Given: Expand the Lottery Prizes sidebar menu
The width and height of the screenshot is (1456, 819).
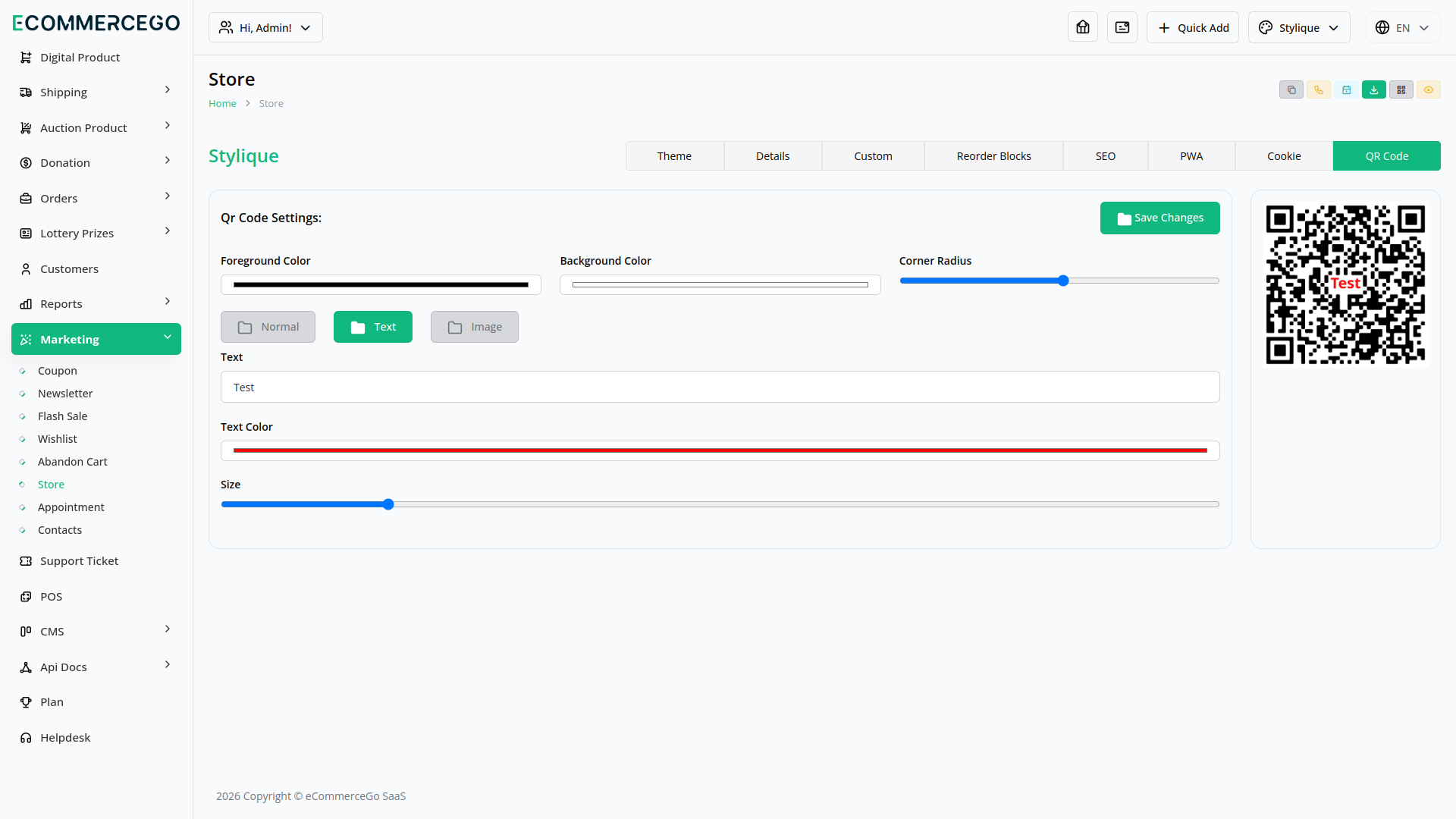Looking at the screenshot, I should (x=96, y=234).
